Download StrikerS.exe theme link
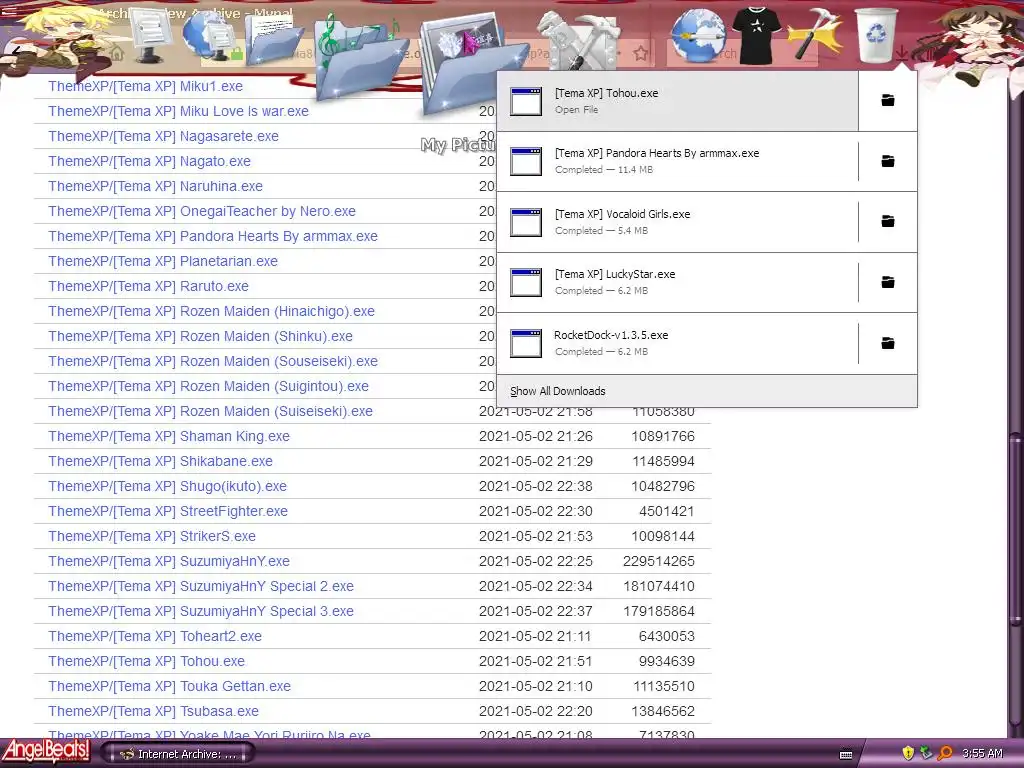 coord(152,536)
